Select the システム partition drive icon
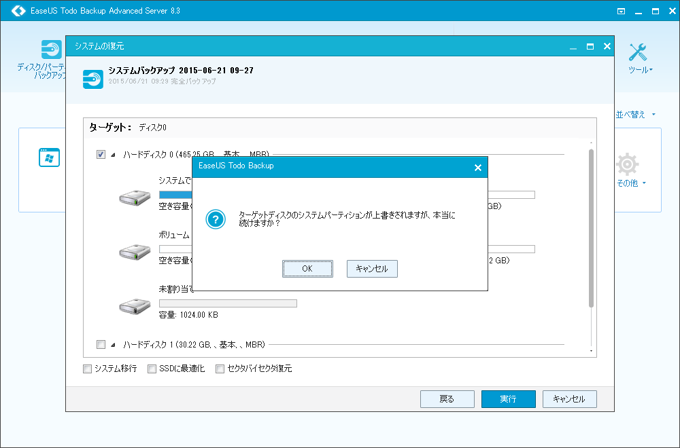This screenshot has width=680, height=448. point(135,197)
